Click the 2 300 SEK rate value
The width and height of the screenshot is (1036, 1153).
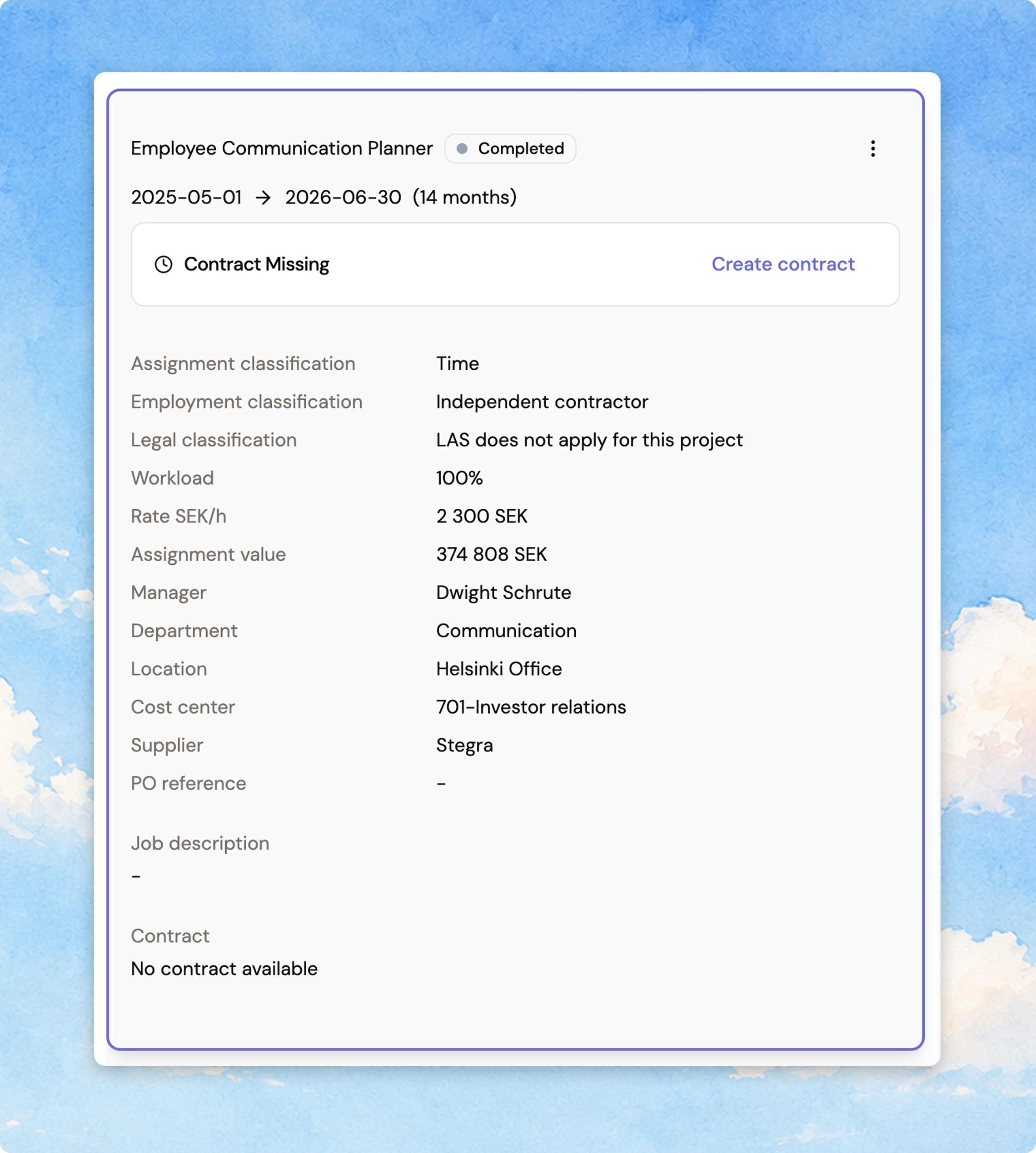pyautogui.click(x=482, y=516)
